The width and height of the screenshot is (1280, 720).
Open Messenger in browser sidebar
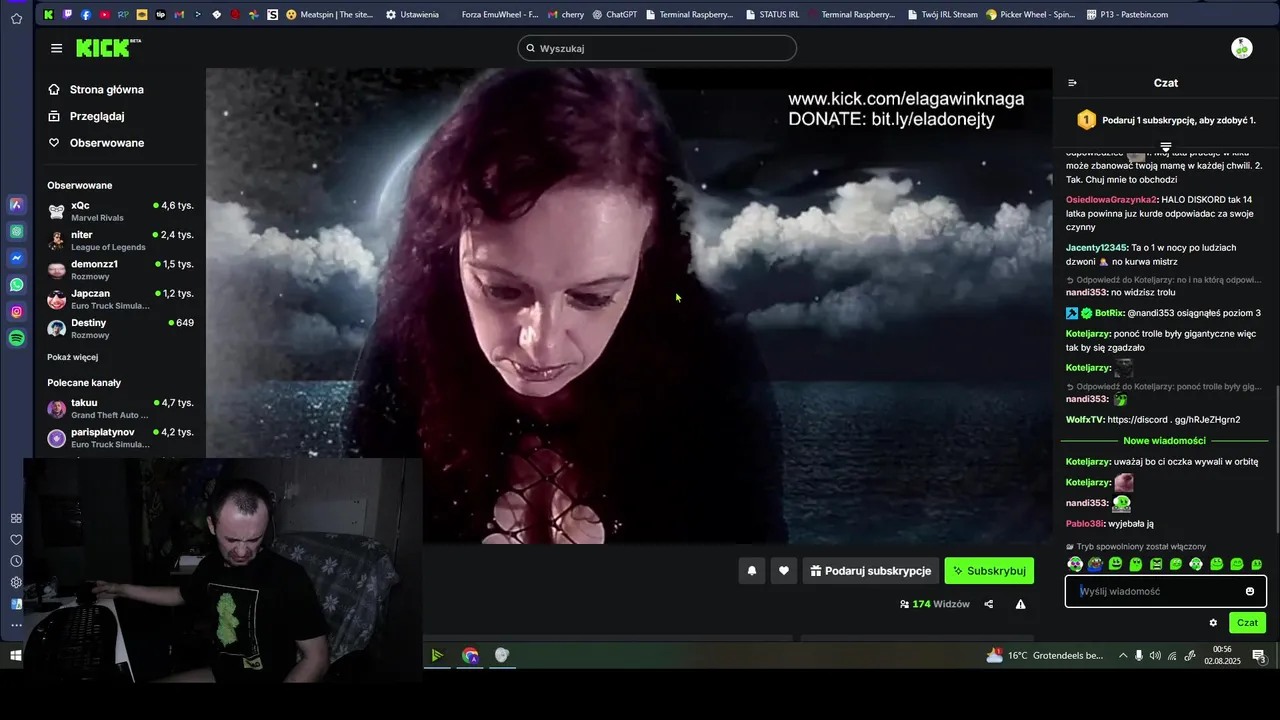click(17, 258)
